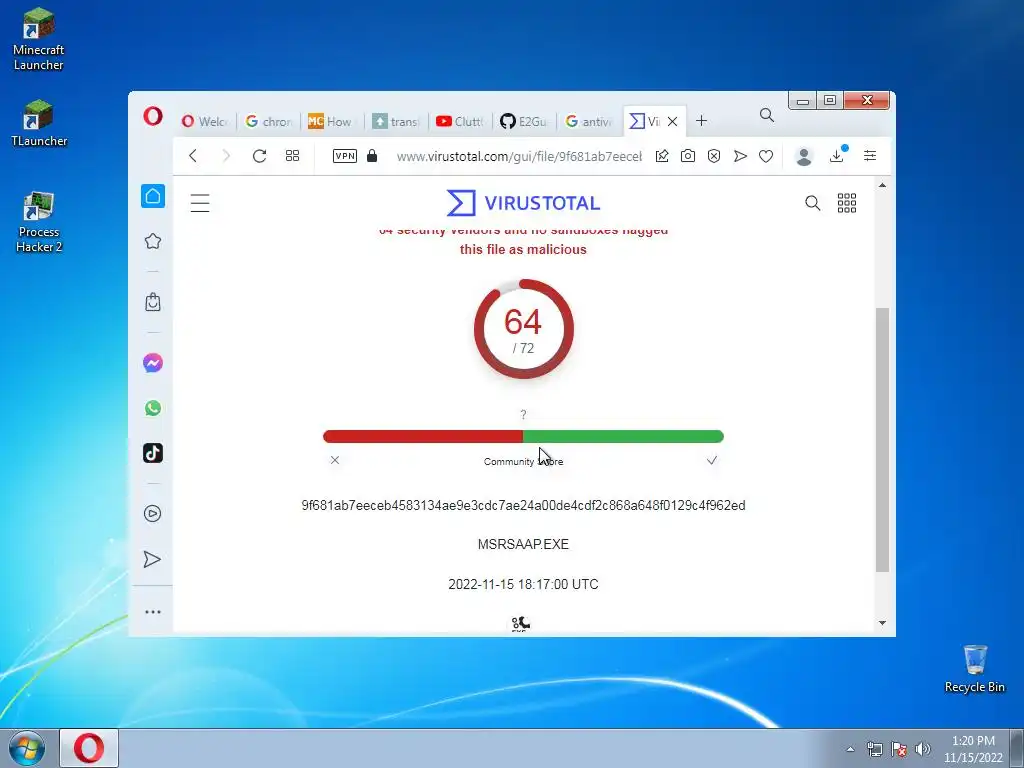Screen dimensions: 1024x768
Task: Click the 2022-11-15 18:17:00 UTC date
Action: pyautogui.click(x=523, y=584)
